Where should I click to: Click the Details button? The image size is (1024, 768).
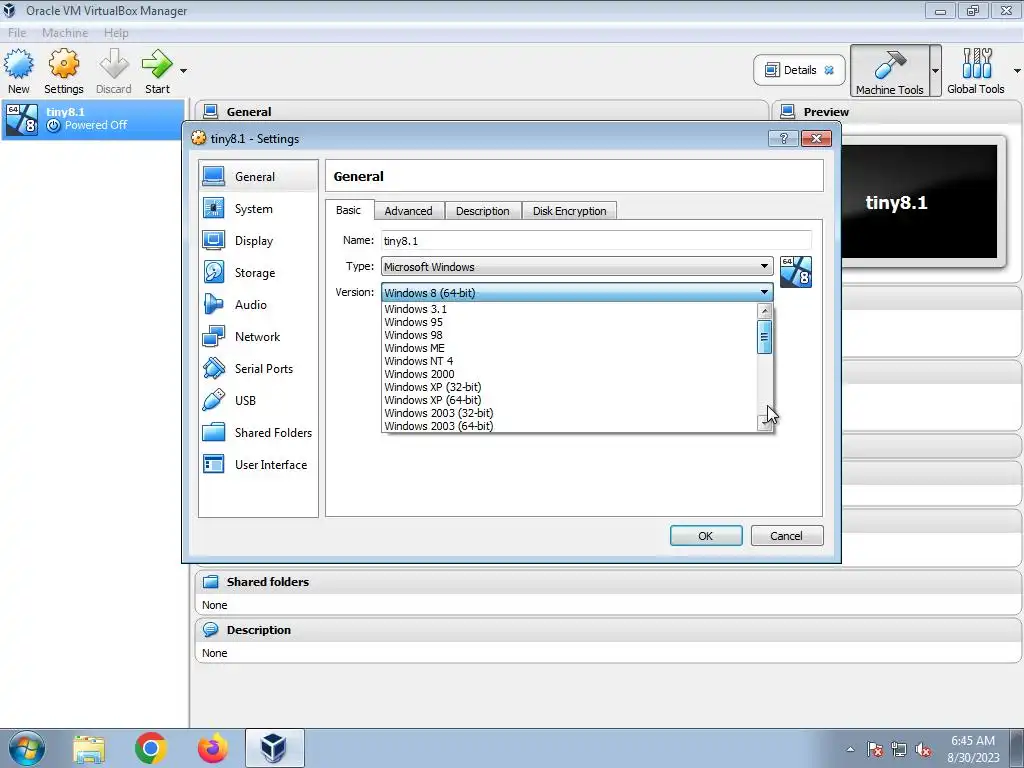(x=799, y=70)
